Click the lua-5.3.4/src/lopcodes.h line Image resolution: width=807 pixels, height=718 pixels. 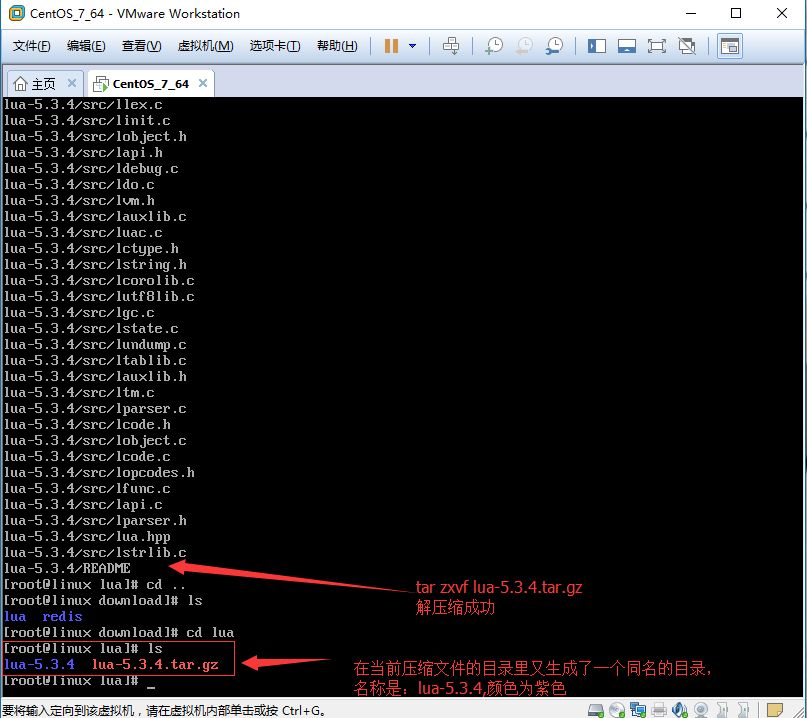(99, 472)
